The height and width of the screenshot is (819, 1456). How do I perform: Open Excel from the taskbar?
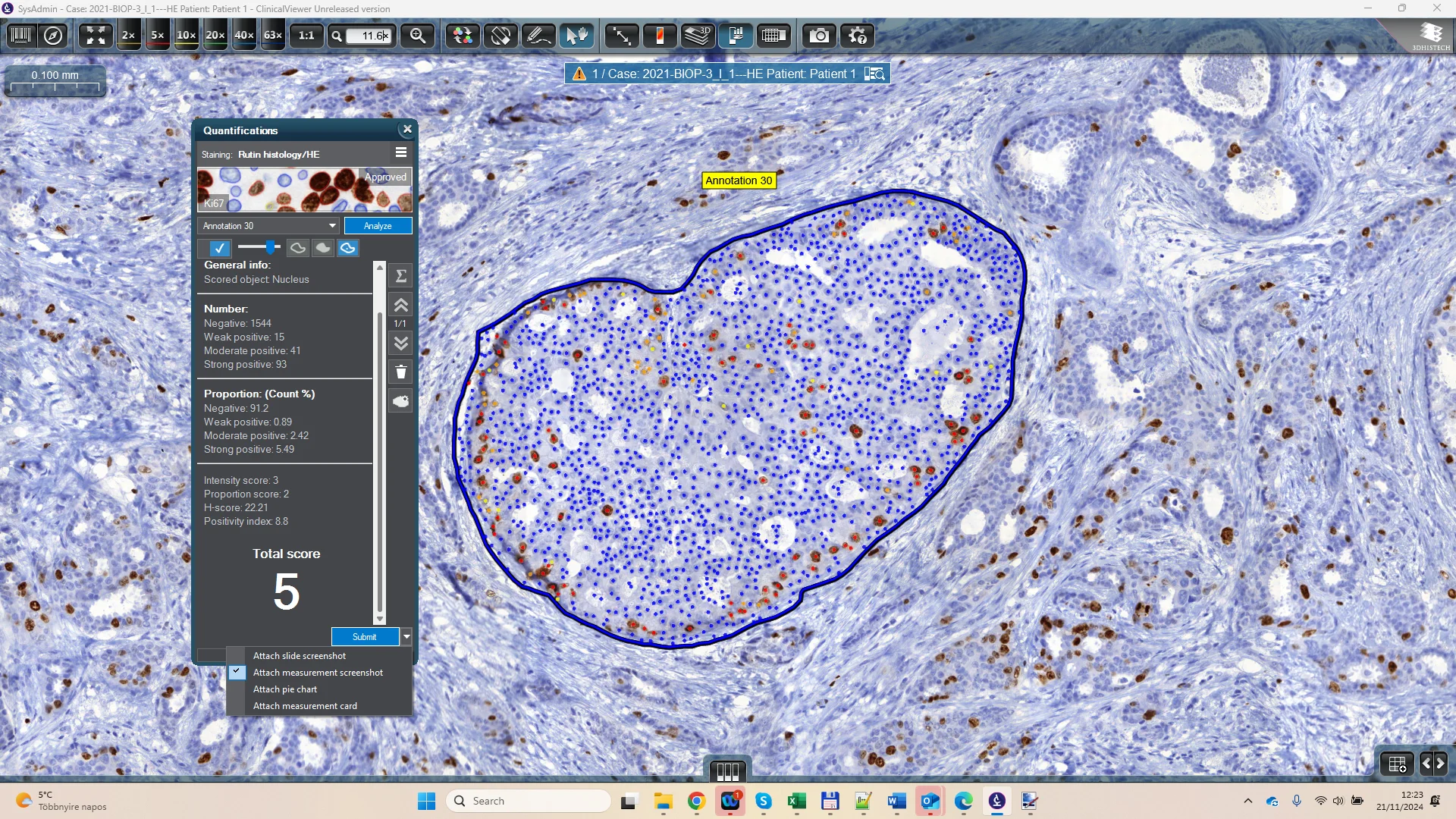click(796, 801)
